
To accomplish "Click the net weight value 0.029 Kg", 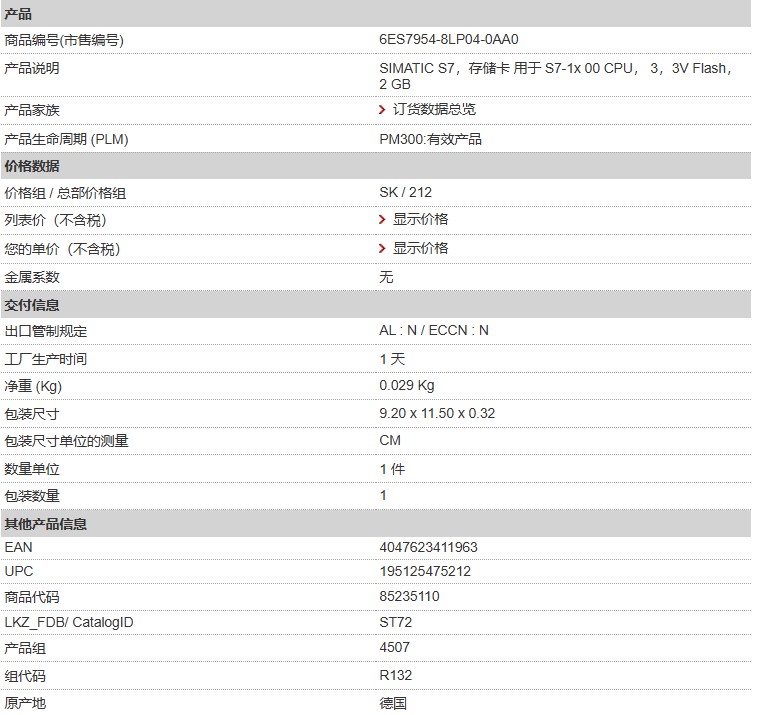I will [x=406, y=385].
